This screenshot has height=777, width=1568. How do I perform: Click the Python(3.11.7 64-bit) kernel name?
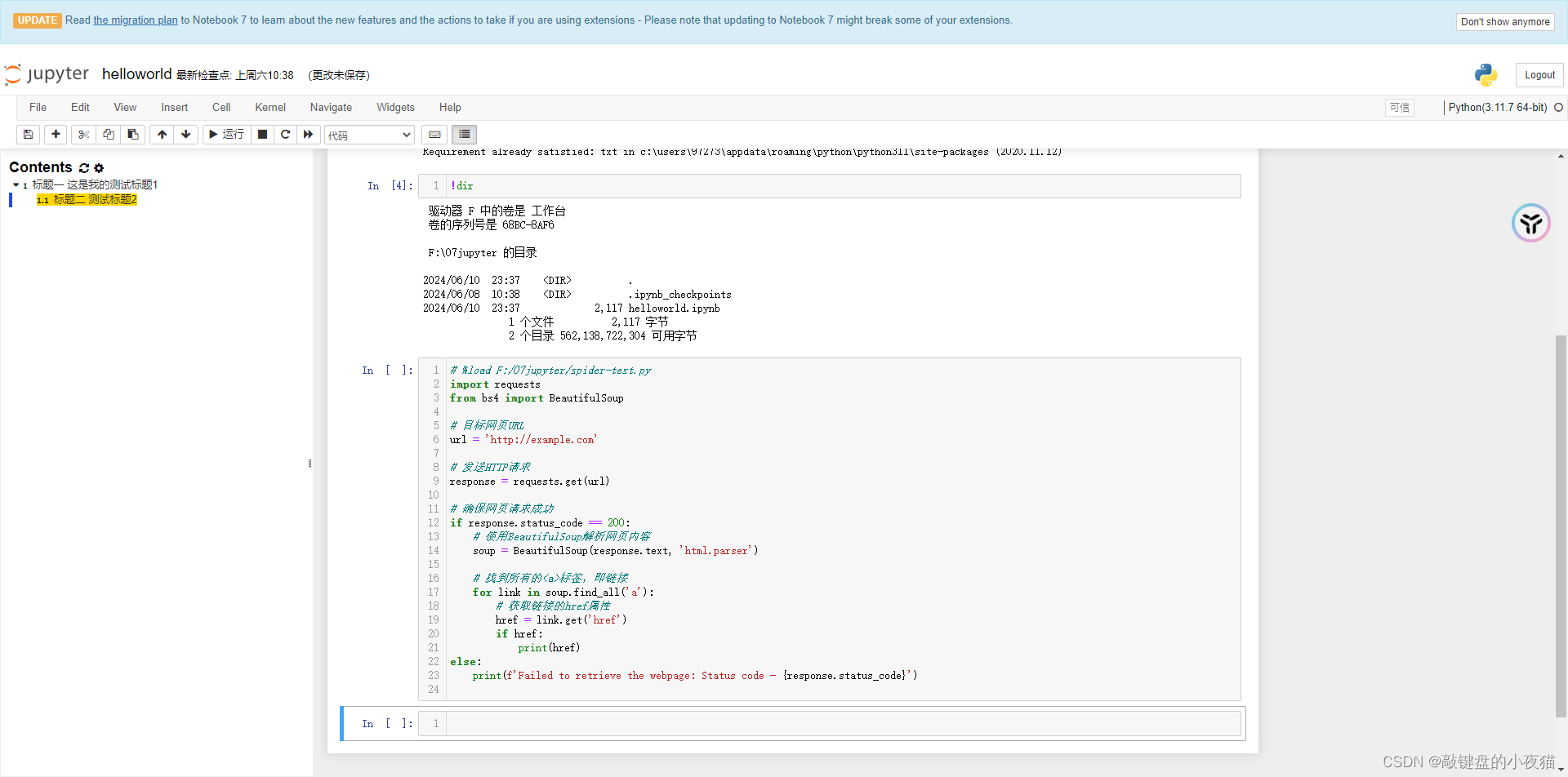click(1497, 108)
